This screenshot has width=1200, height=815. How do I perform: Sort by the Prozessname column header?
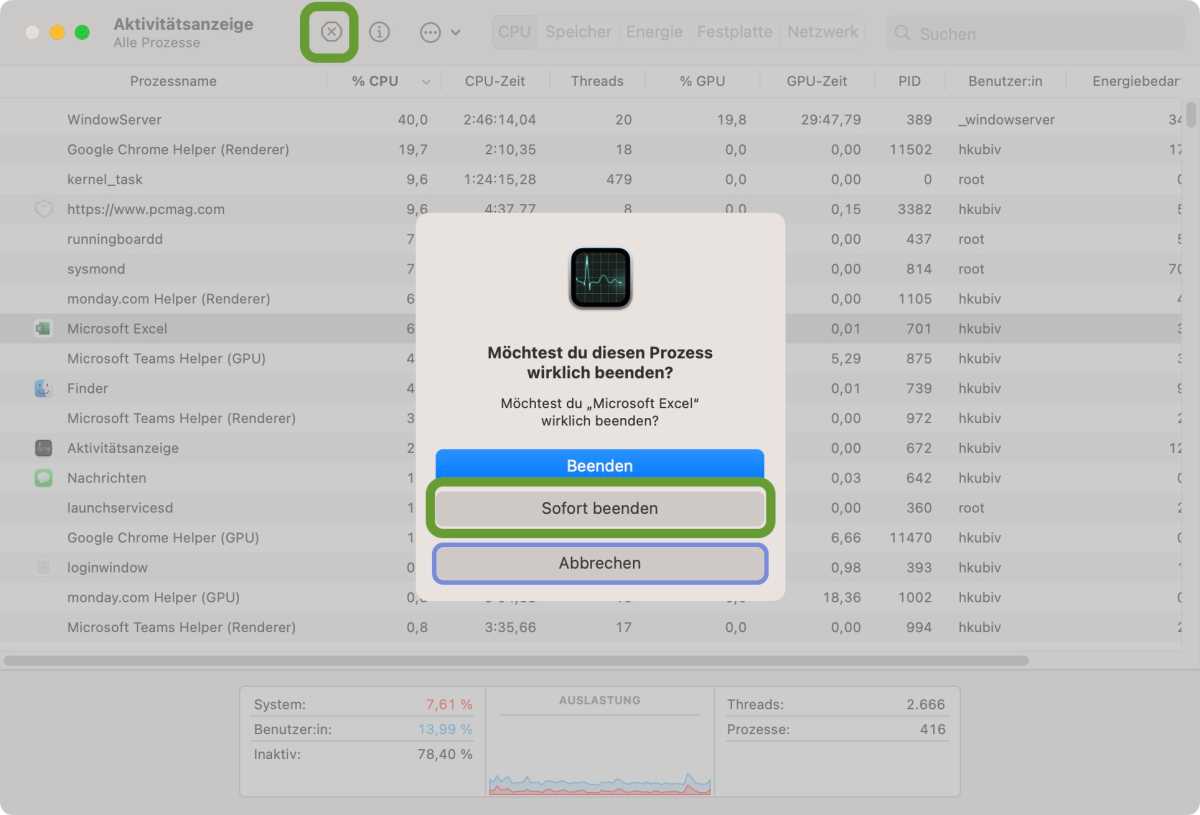click(173, 81)
